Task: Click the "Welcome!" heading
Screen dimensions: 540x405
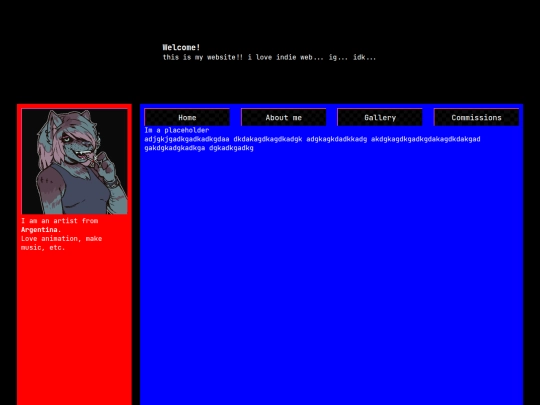Action: [x=181, y=47]
